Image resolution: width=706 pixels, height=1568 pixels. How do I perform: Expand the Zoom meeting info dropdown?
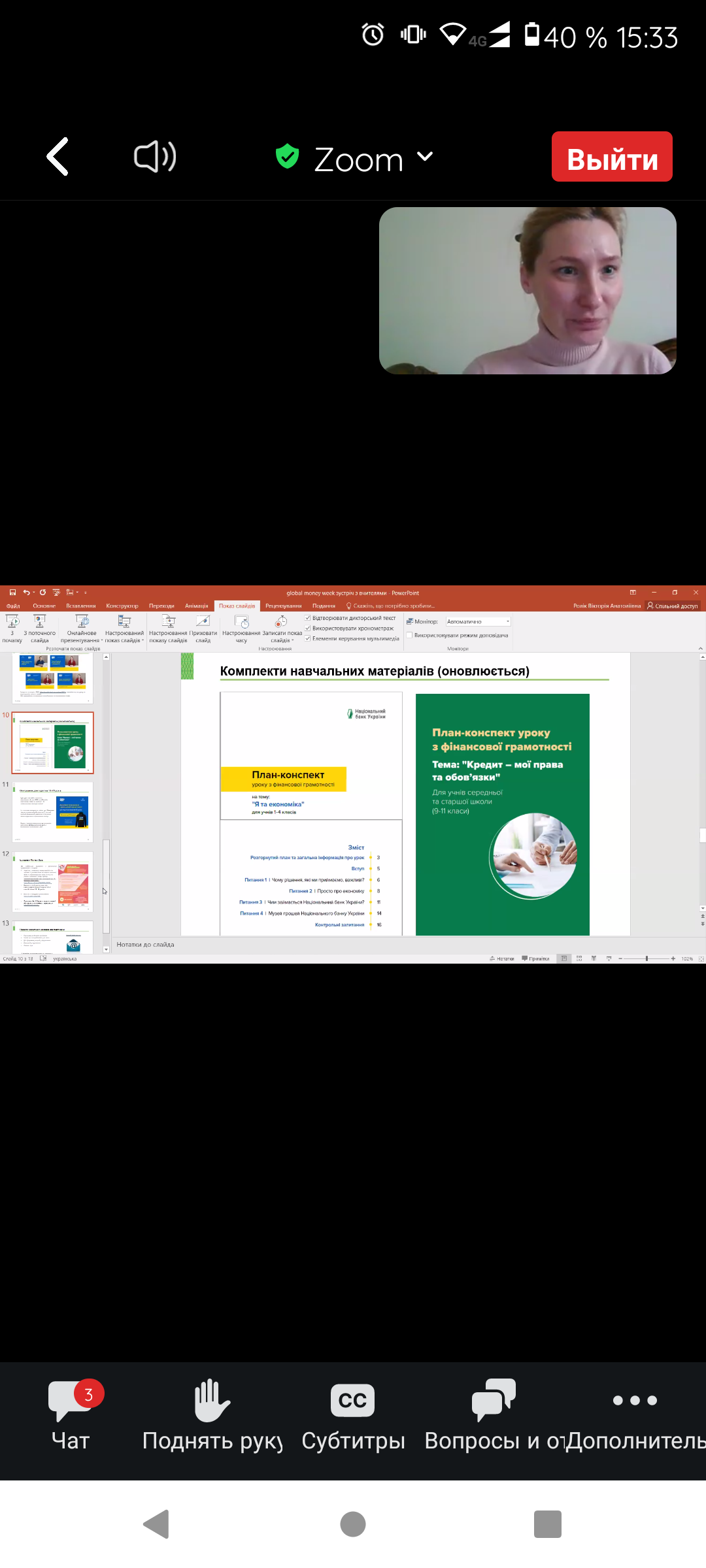coord(425,157)
